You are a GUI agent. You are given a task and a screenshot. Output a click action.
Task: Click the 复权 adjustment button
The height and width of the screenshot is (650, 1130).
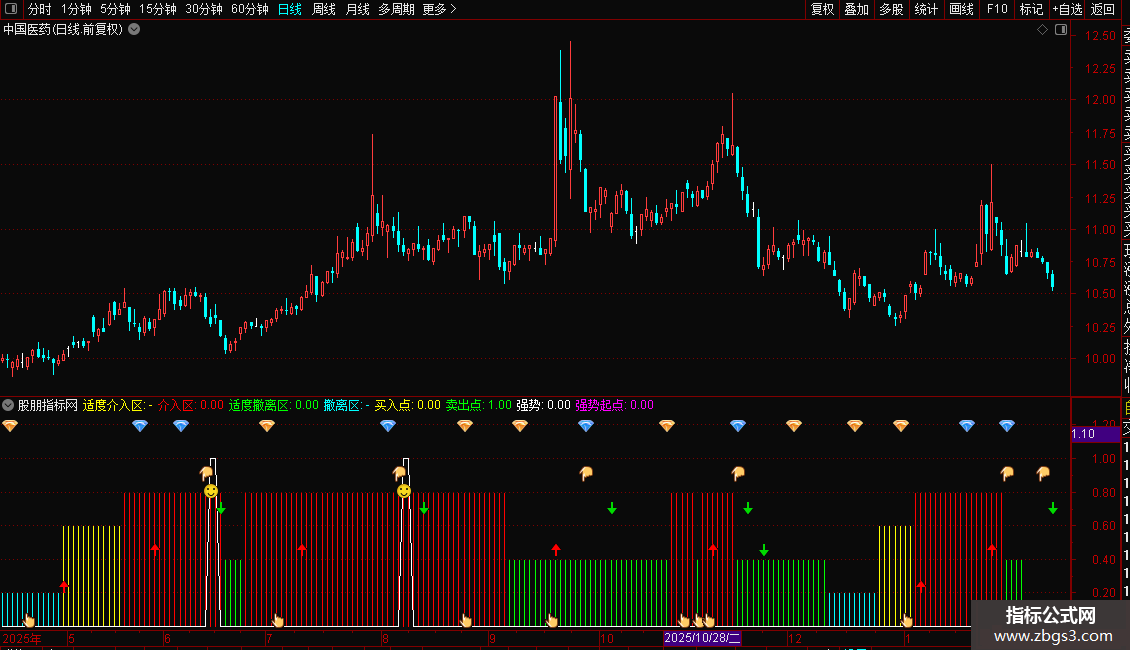coord(822,9)
